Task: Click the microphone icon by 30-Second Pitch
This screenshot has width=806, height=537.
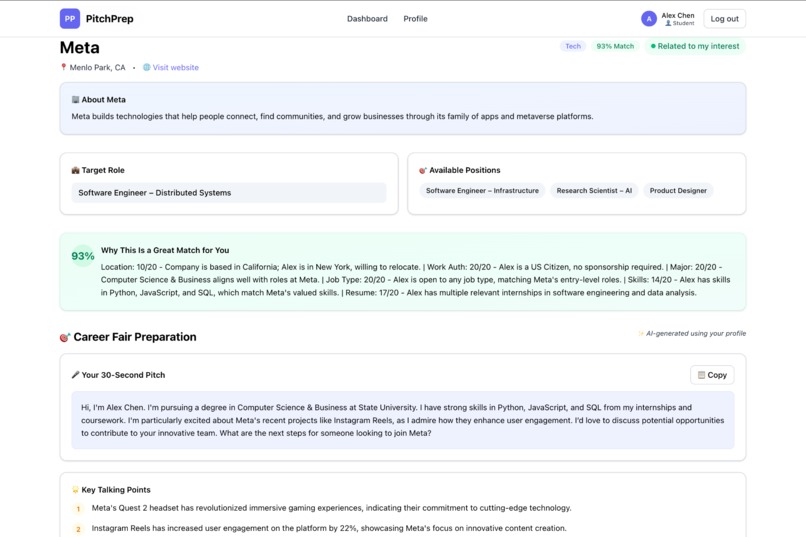Action: [76, 375]
